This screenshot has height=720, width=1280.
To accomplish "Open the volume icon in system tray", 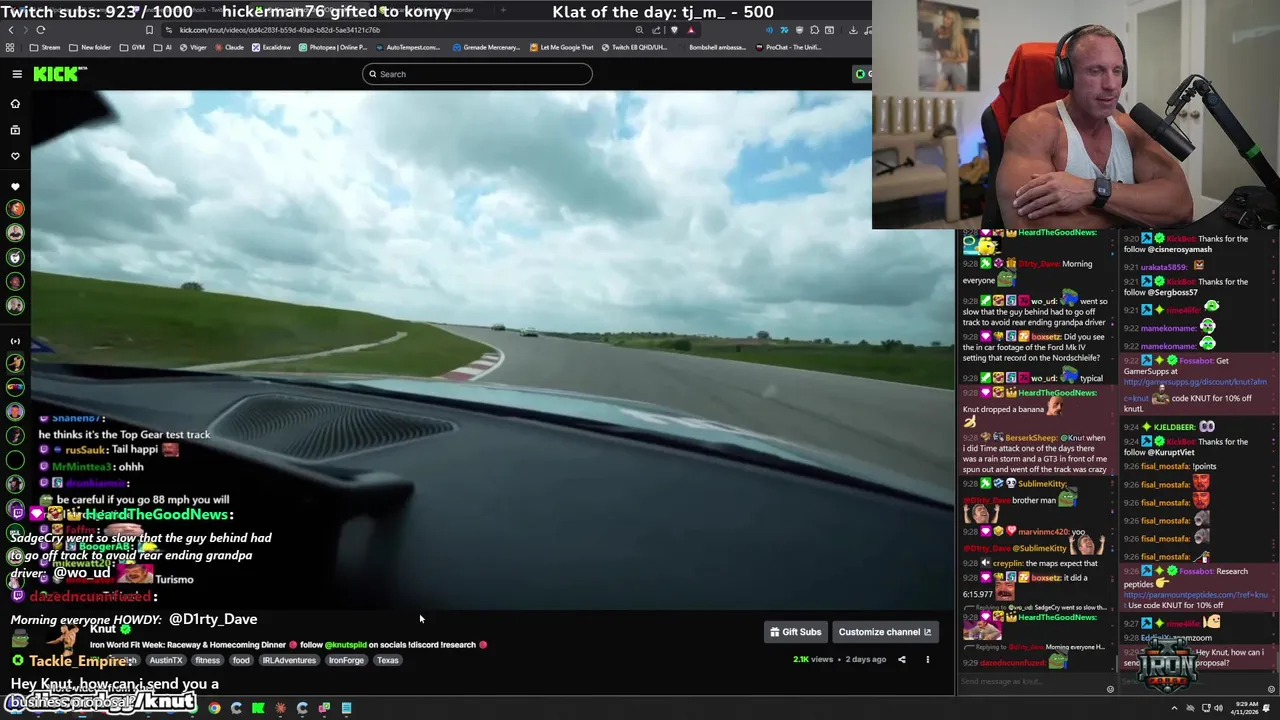I will pos(1218,708).
